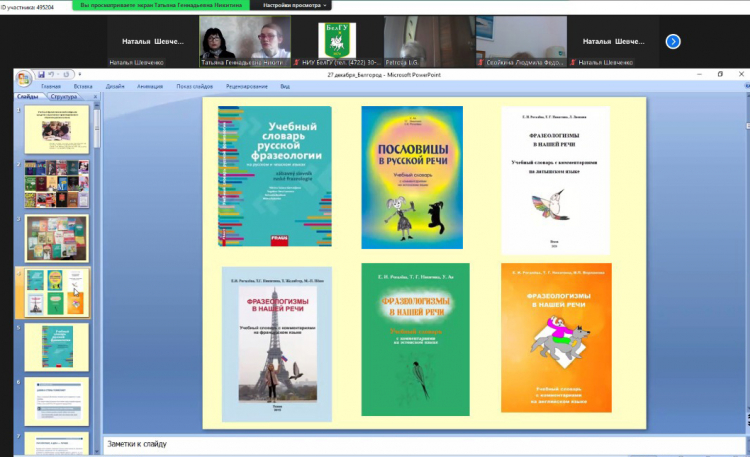
Task: Switch to the Дизайн ribbon tab
Action: (115, 86)
